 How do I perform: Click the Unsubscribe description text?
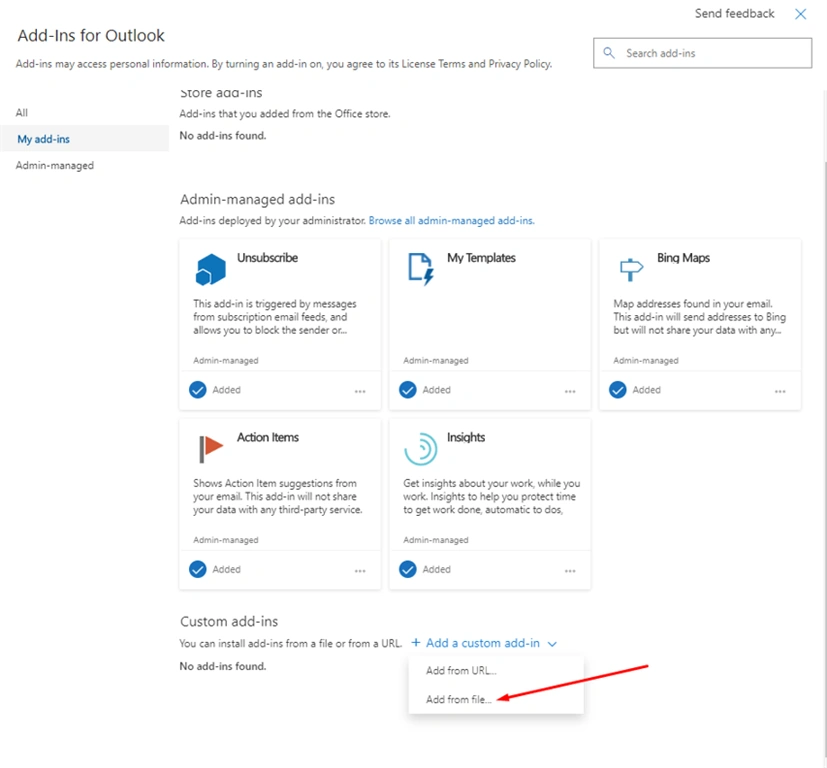(274, 317)
